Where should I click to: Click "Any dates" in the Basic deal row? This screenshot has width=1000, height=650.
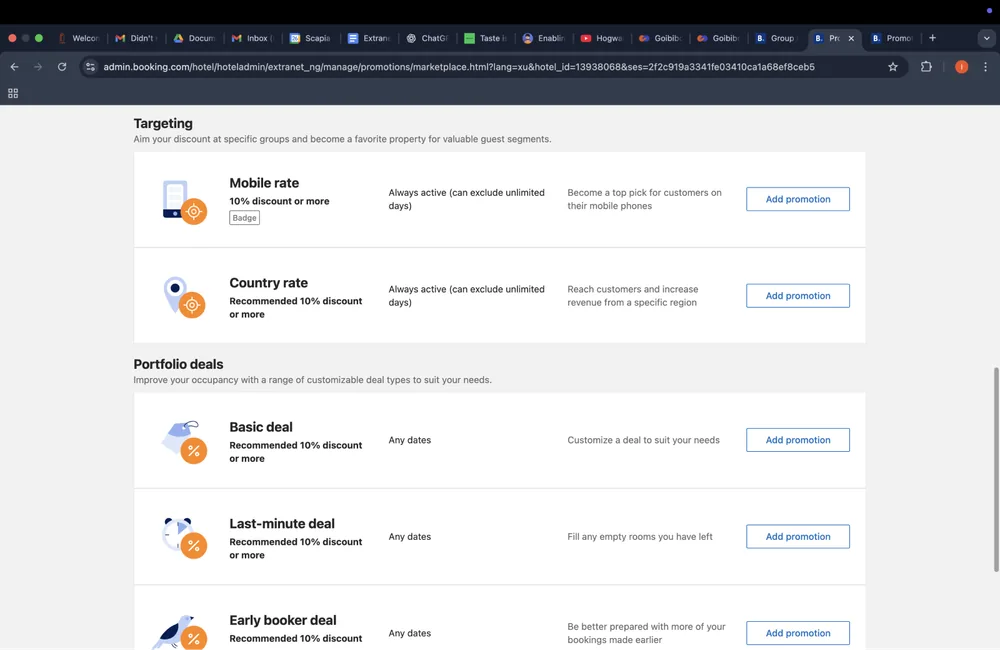coord(409,440)
